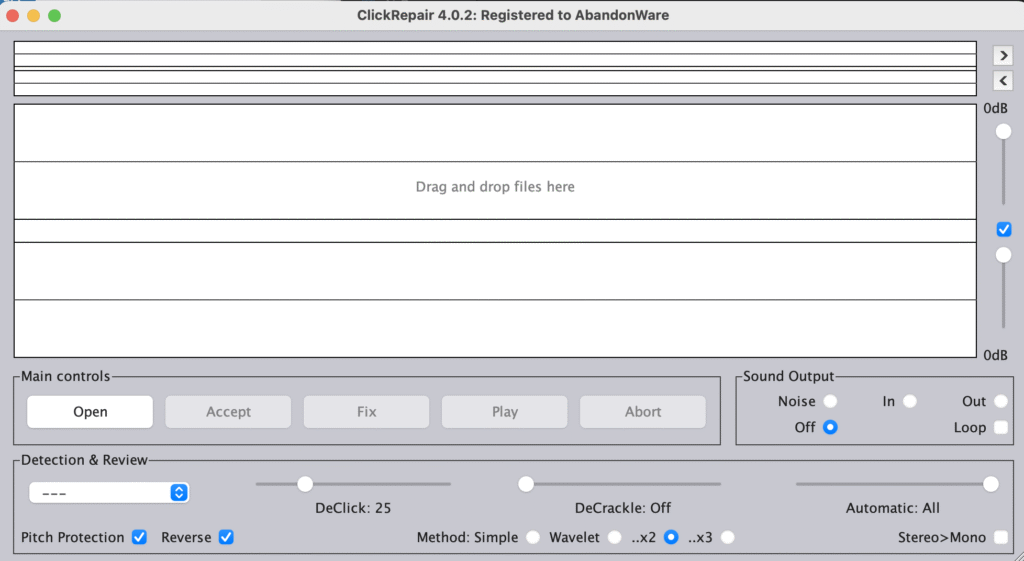Viewport: 1024px width, 561px height.
Task: Close the ClickRepair window
Action: coord(12,15)
